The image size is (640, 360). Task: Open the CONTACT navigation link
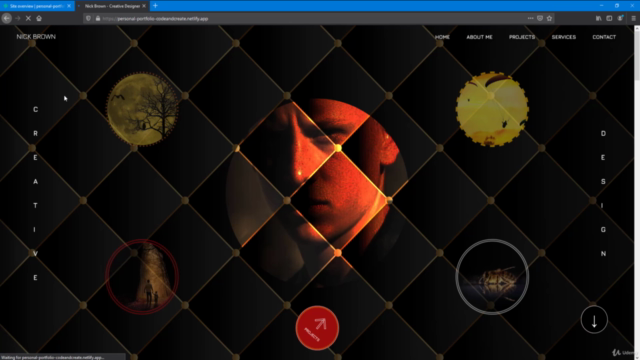point(604,37)
